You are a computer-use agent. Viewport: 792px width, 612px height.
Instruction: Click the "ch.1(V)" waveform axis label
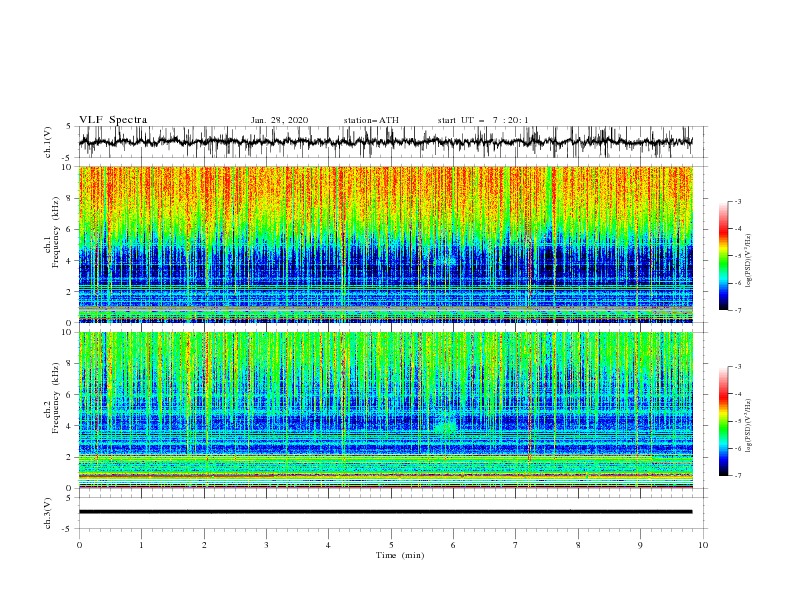(48, 142)
